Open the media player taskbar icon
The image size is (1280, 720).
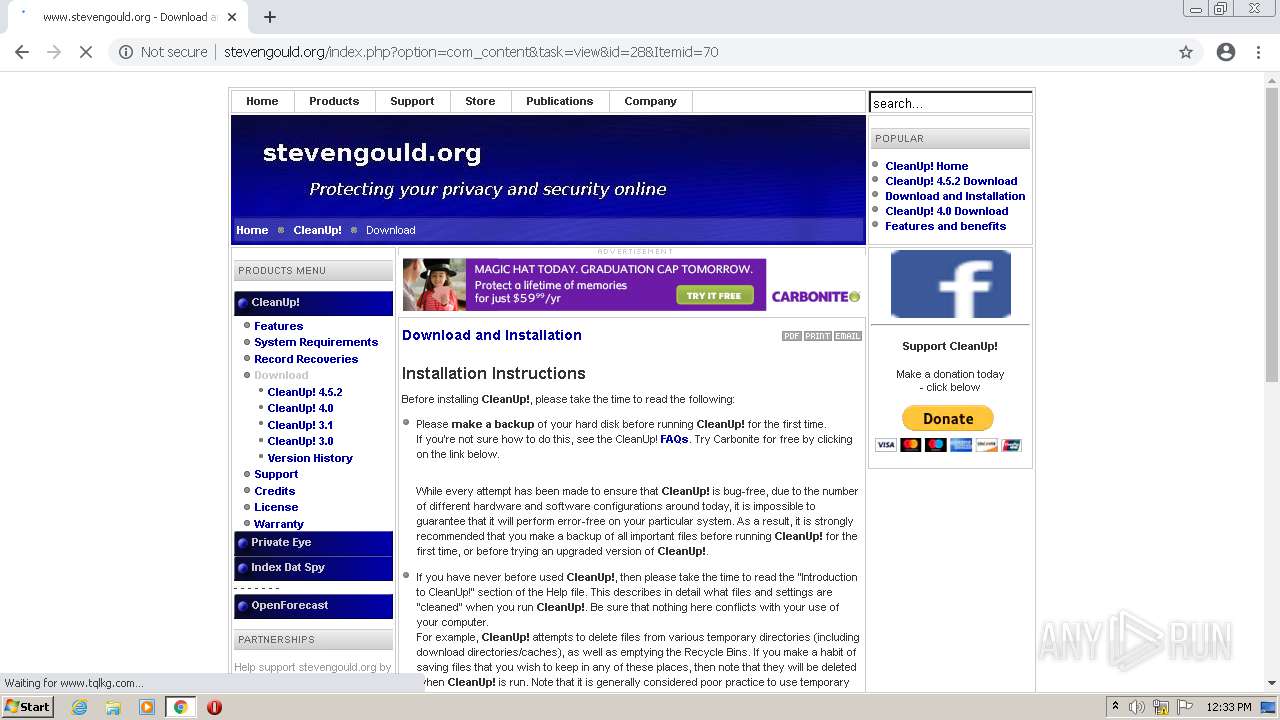pyautogui.click(x=147, y=707)
